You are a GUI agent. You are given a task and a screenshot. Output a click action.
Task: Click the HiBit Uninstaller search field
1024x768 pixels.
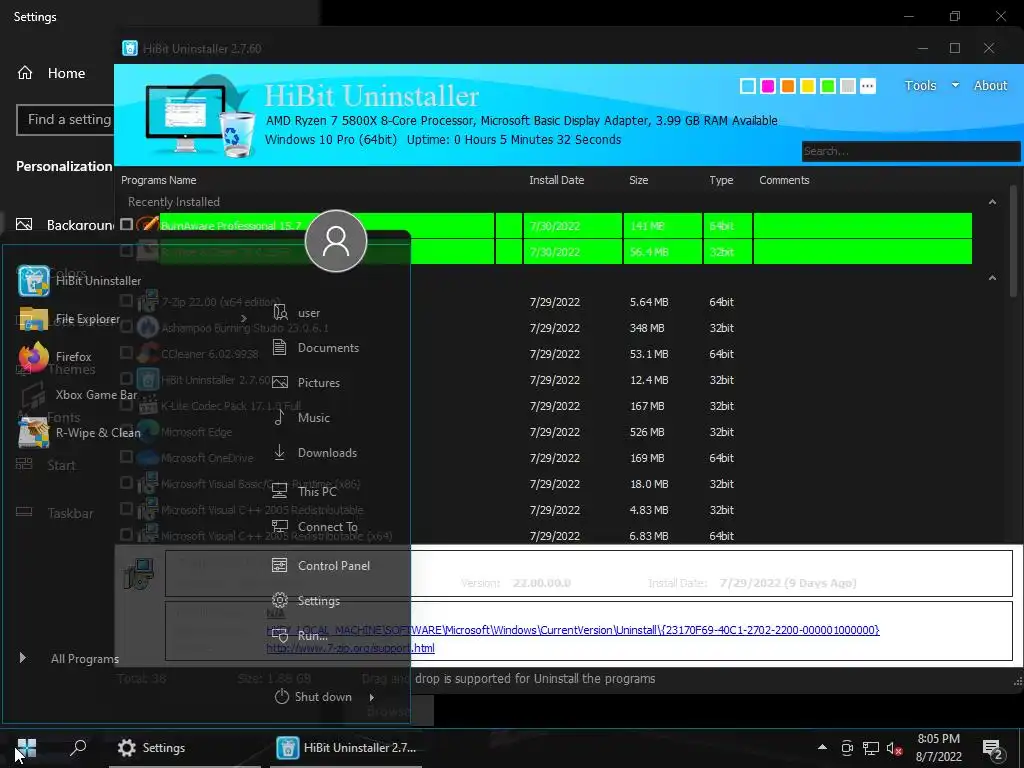(910, 151)
